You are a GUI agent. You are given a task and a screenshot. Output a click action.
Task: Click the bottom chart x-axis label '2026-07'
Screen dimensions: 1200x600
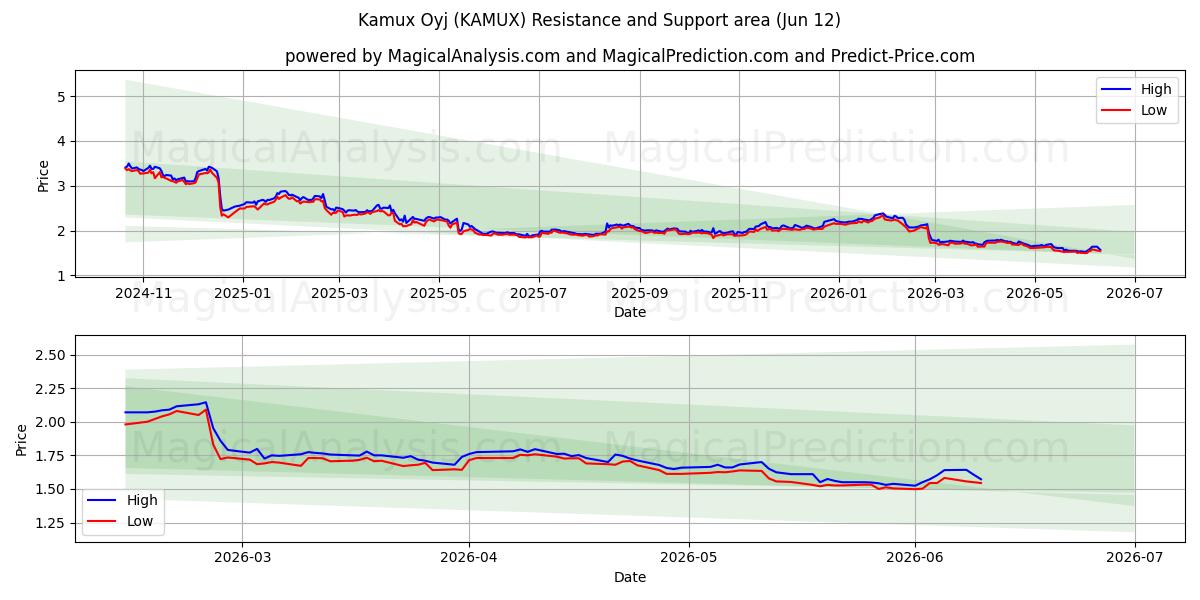tap(1135, 559)
